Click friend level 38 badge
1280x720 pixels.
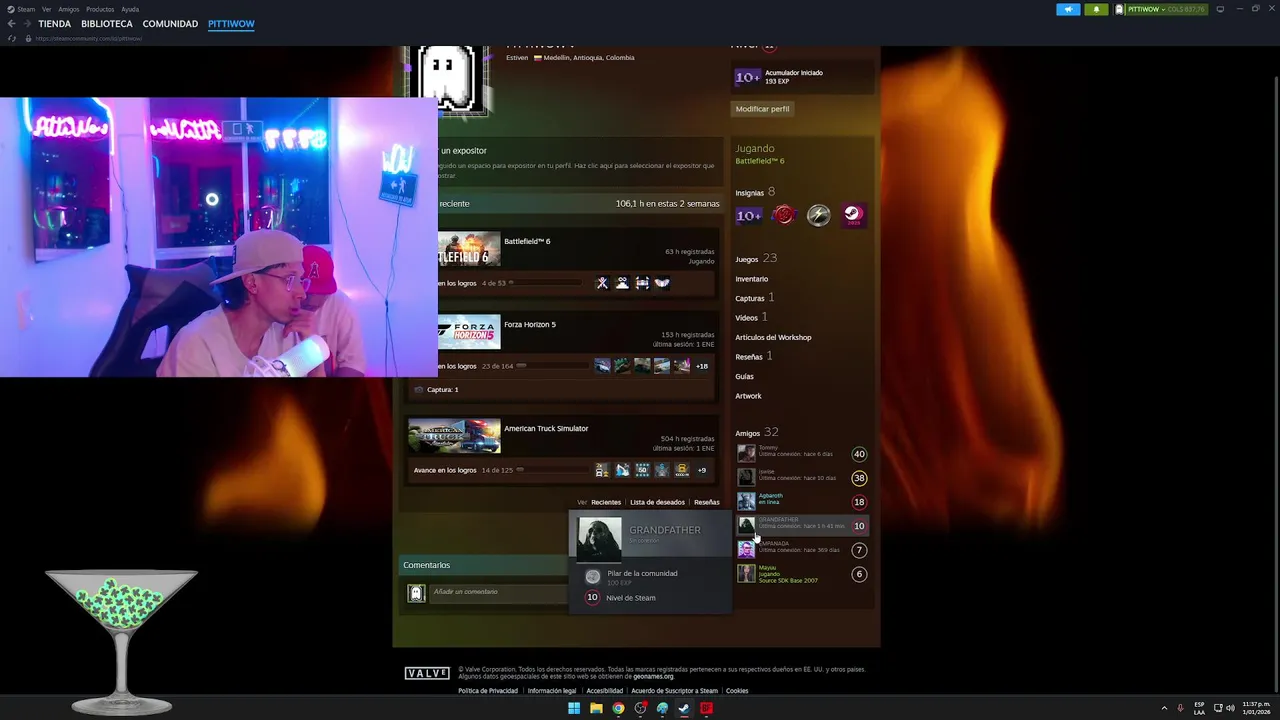tap(859, 478)
